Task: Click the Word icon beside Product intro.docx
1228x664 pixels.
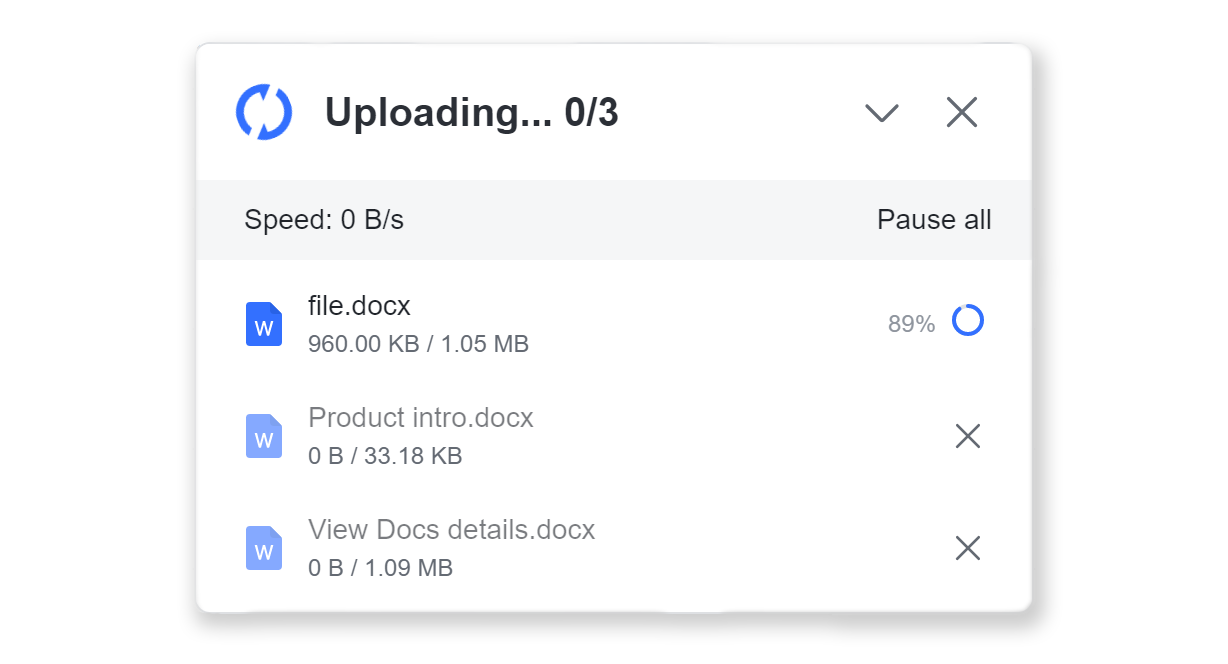Action: point(264,436)
